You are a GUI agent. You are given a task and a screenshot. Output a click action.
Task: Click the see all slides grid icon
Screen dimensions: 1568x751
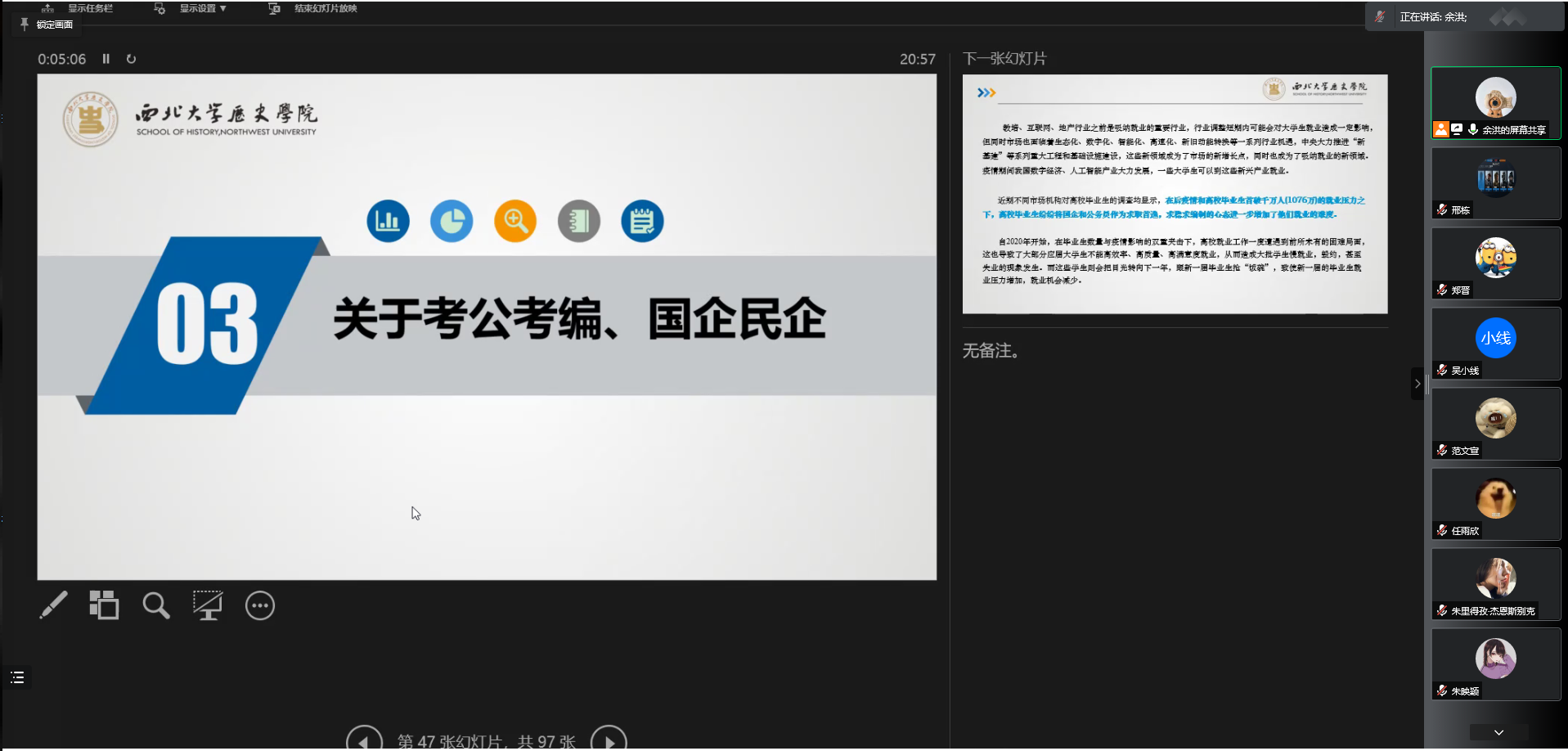[104, 605]
